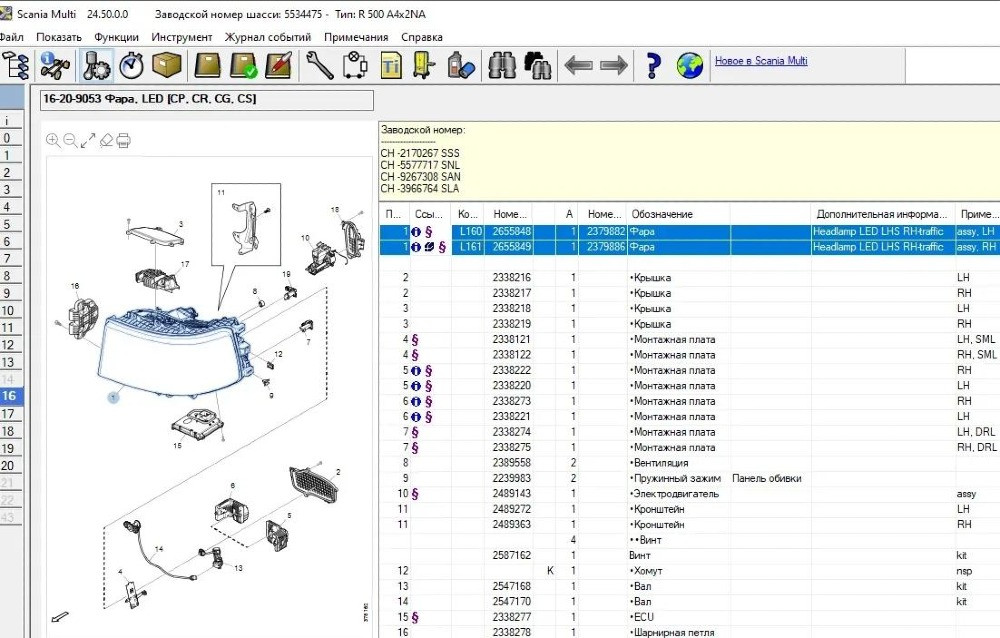The width and height of the screenshot is (1000, 638).
Task: Open the Показать menu
Action: (59, 37)
